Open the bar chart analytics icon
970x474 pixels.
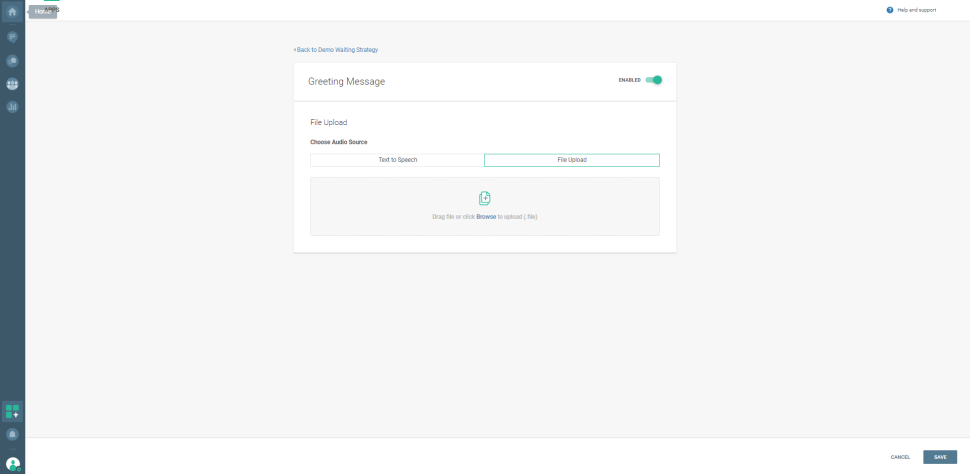tap(12, 107)
